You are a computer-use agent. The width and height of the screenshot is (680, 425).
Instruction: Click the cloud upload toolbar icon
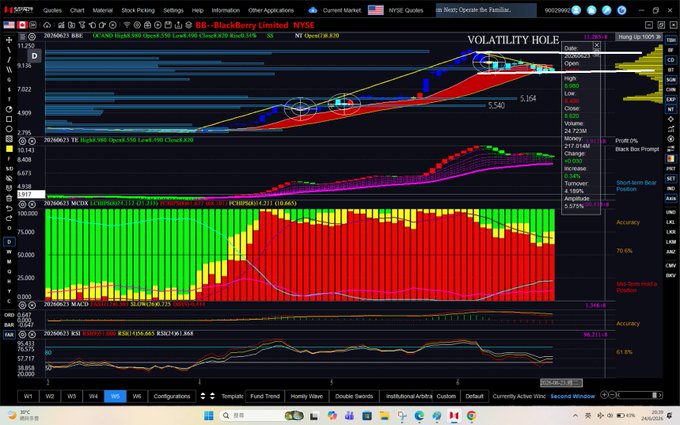[47, 25]
